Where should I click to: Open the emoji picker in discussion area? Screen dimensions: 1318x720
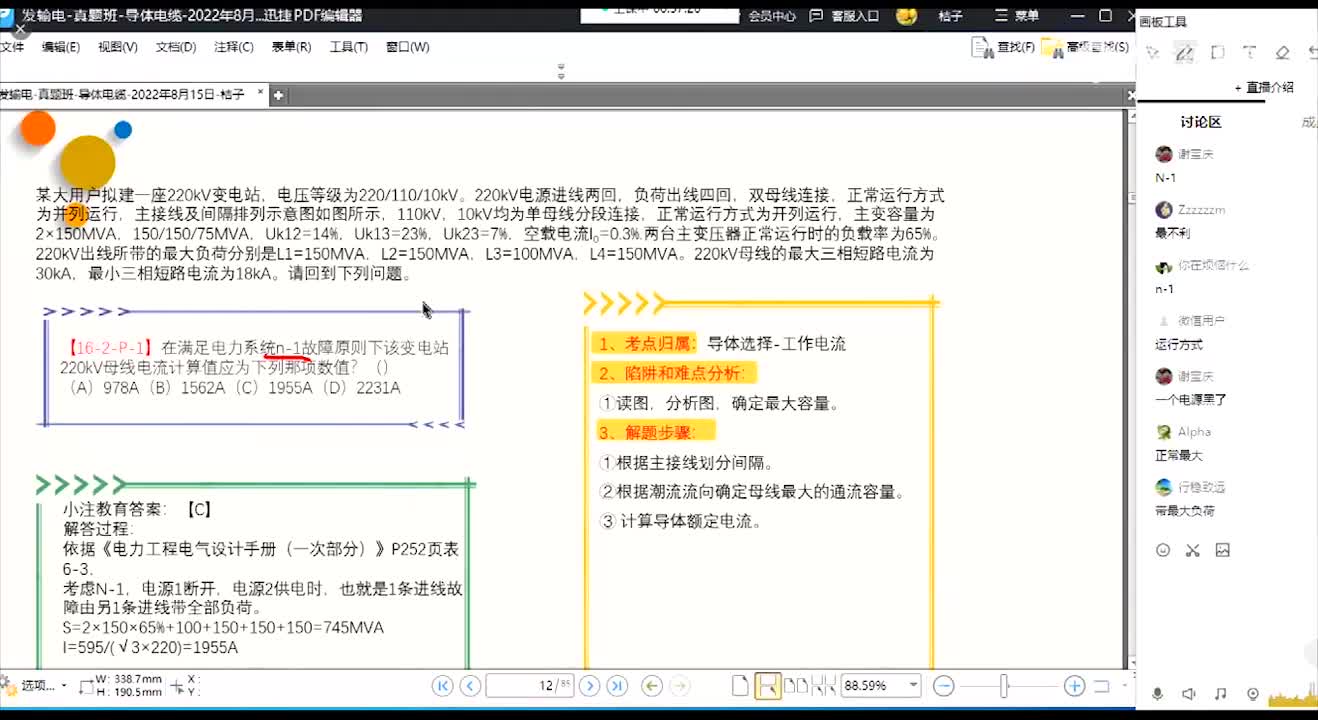coord(1163,550)
